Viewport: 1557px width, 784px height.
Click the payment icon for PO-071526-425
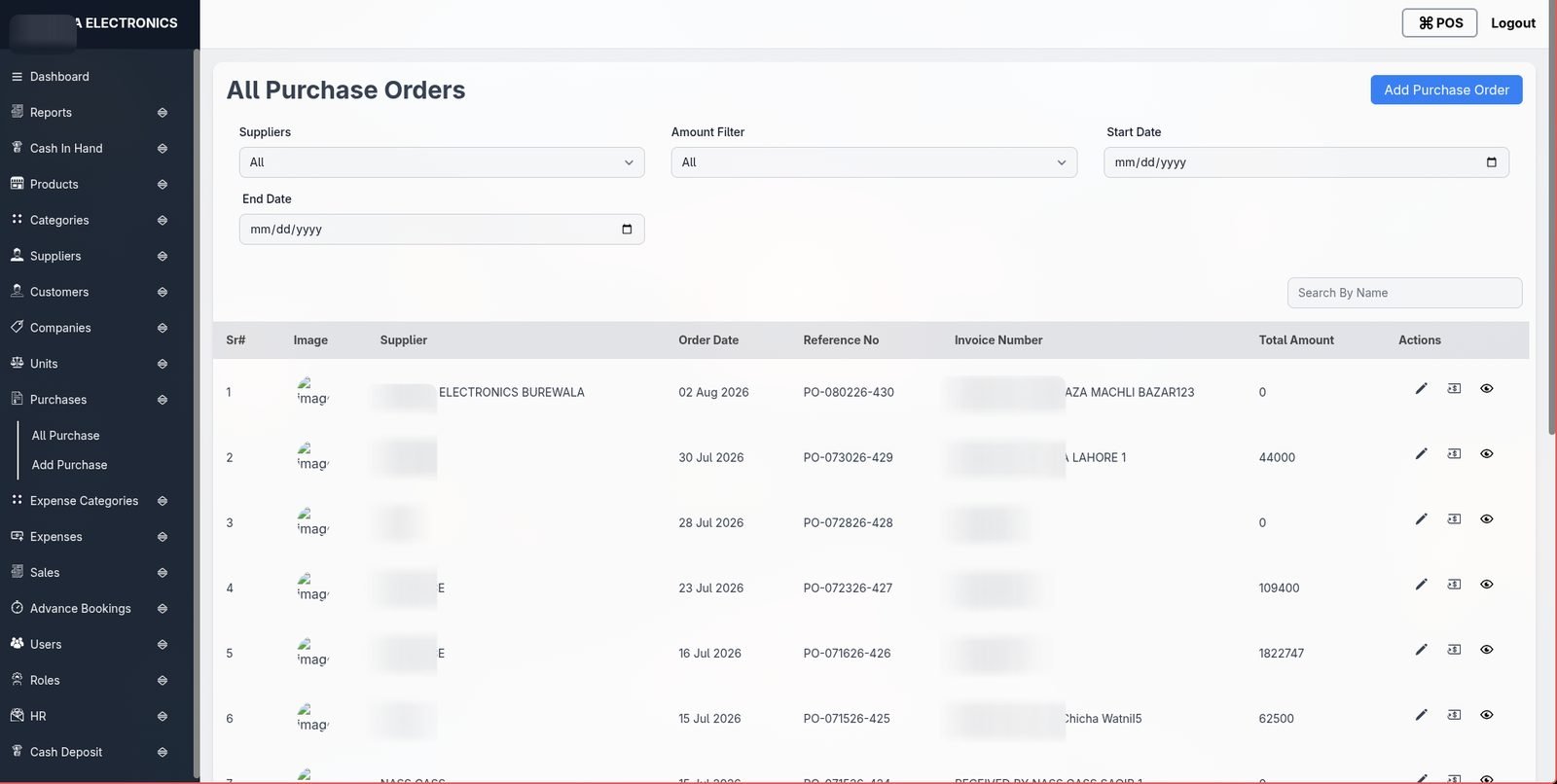coord(1454,715)
